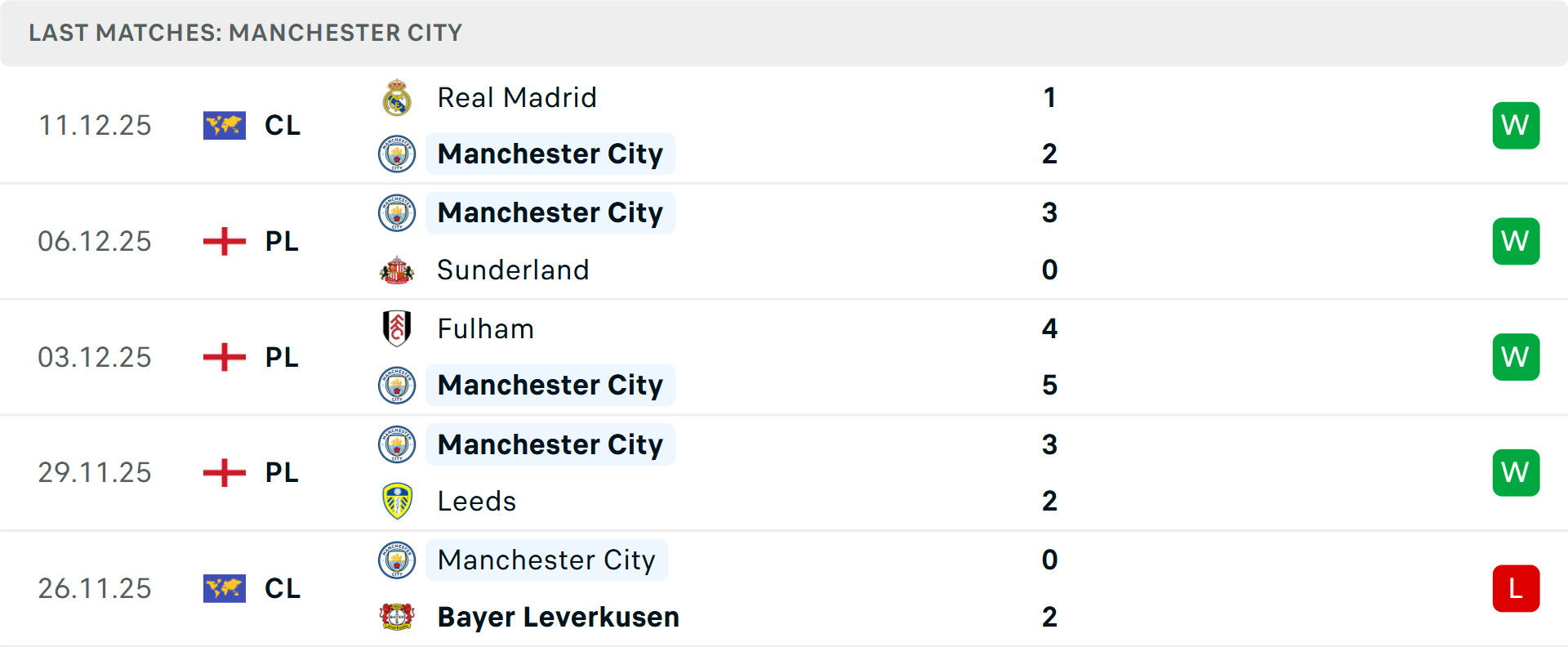Click the Last Matches: Manchester City header
The width and height of the screenshot is (1568, 647).
tap(245, 33)
